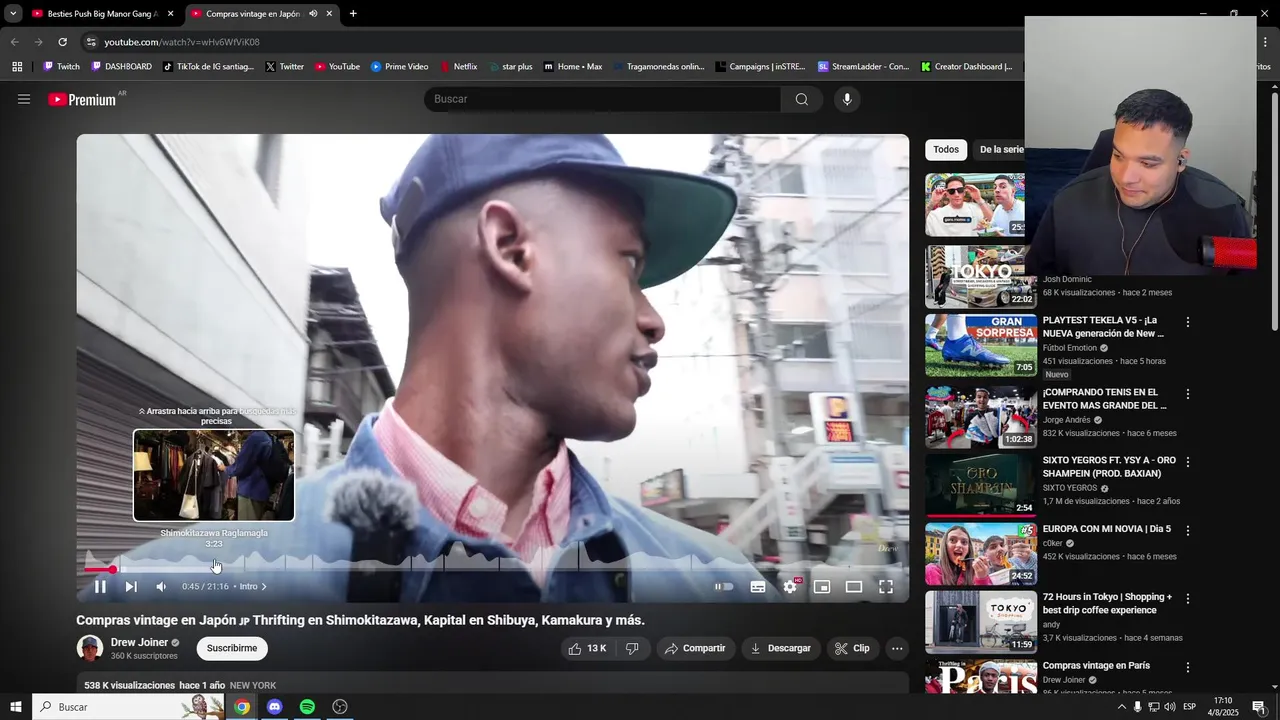Open the 72 Hours in Tokyo thumbnail
This screenshot has height=720, width=1280.
coord(981,622)
